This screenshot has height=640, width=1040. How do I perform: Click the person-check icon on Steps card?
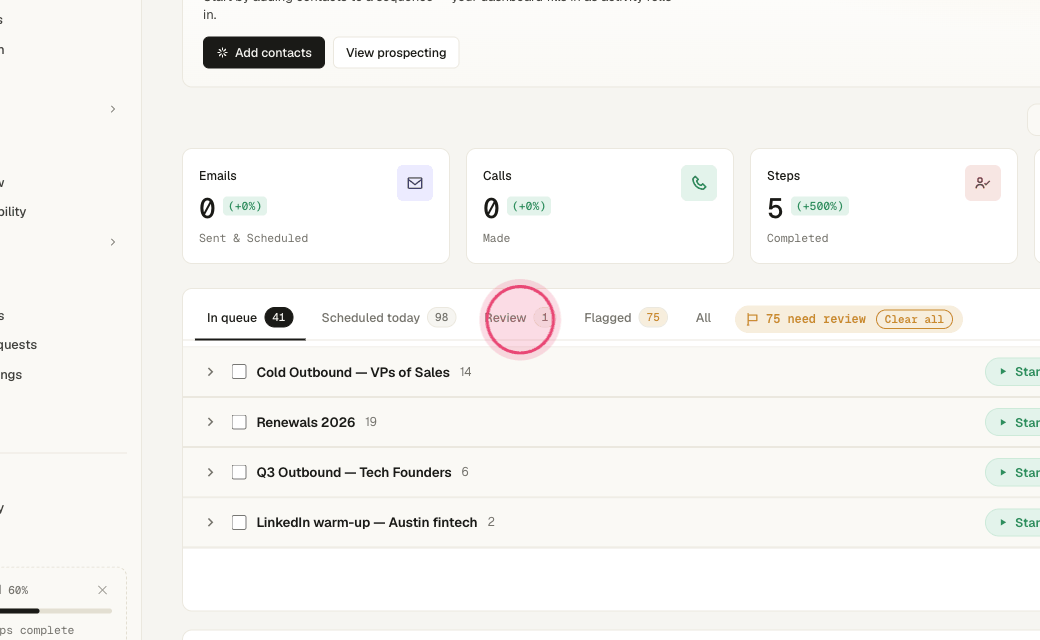(983, 183)
